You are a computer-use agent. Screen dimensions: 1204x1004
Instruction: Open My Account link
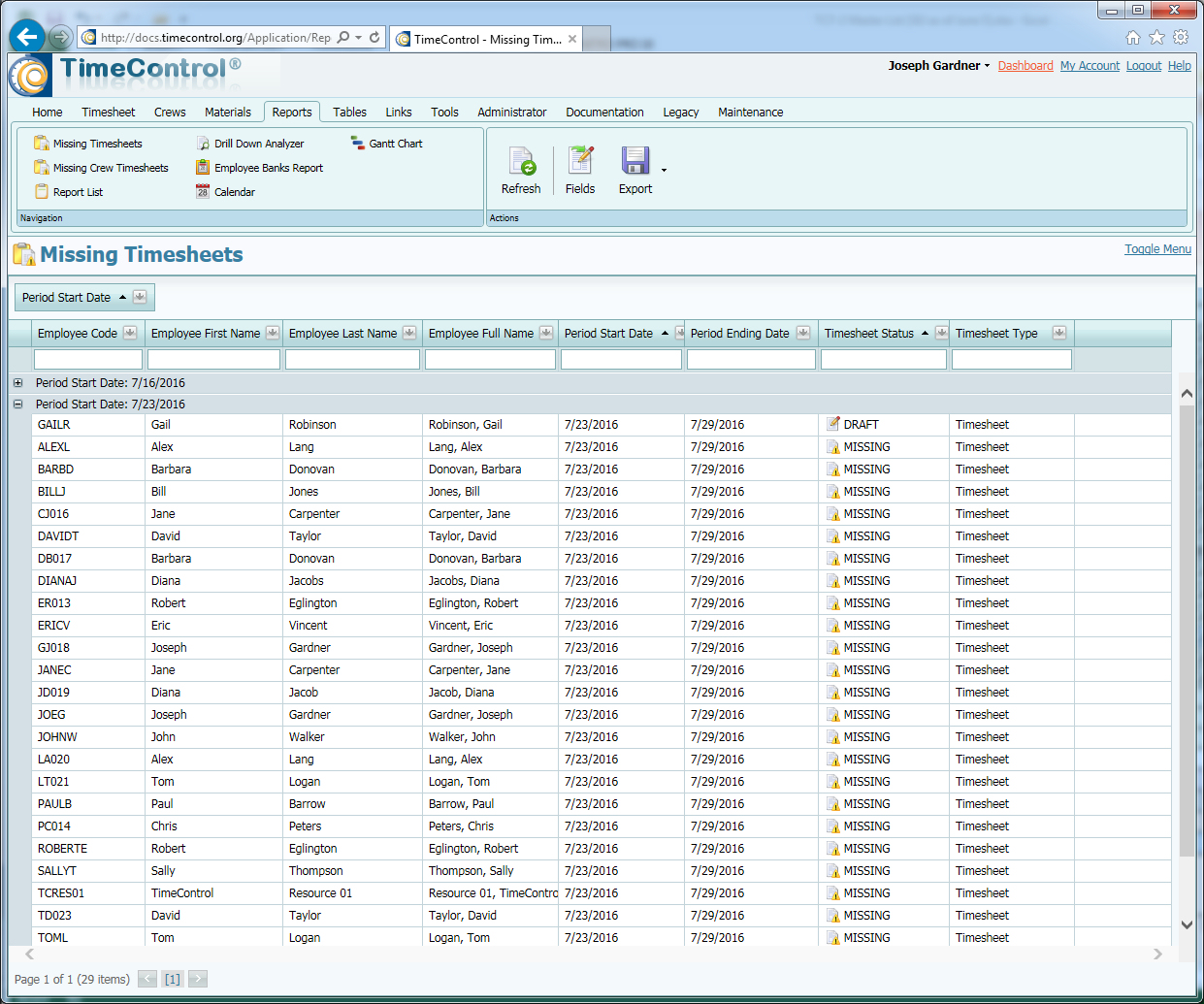point(1090,66)
